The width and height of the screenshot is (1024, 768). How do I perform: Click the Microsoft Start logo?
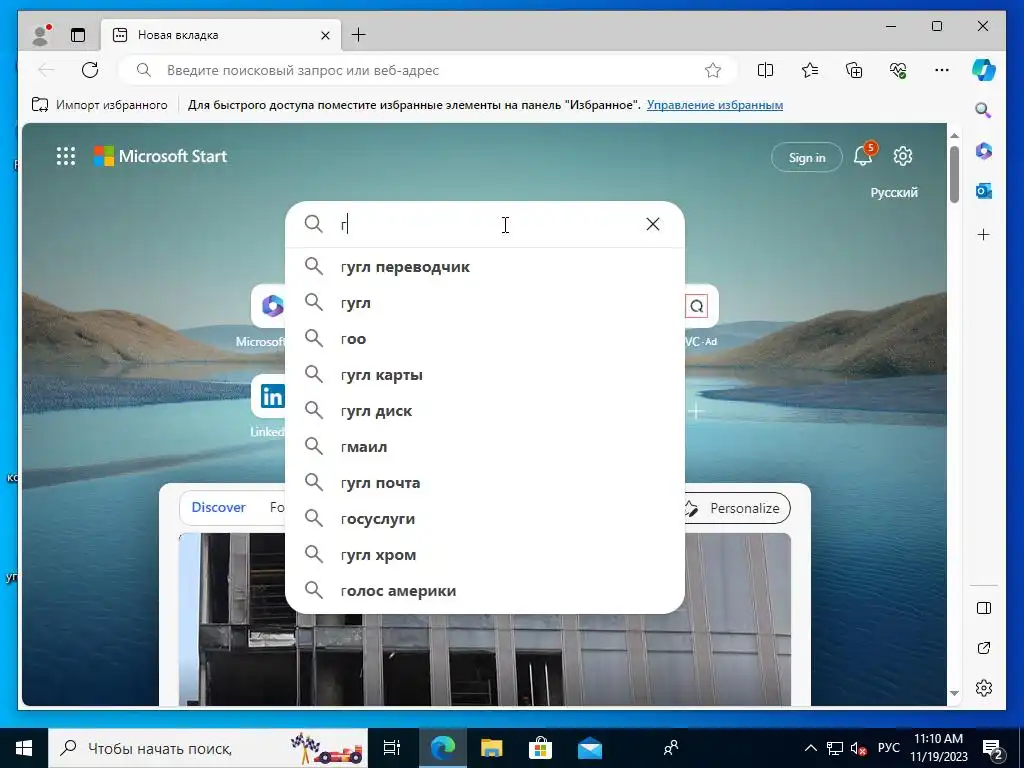pyautogui.click(x=161, y=156)
